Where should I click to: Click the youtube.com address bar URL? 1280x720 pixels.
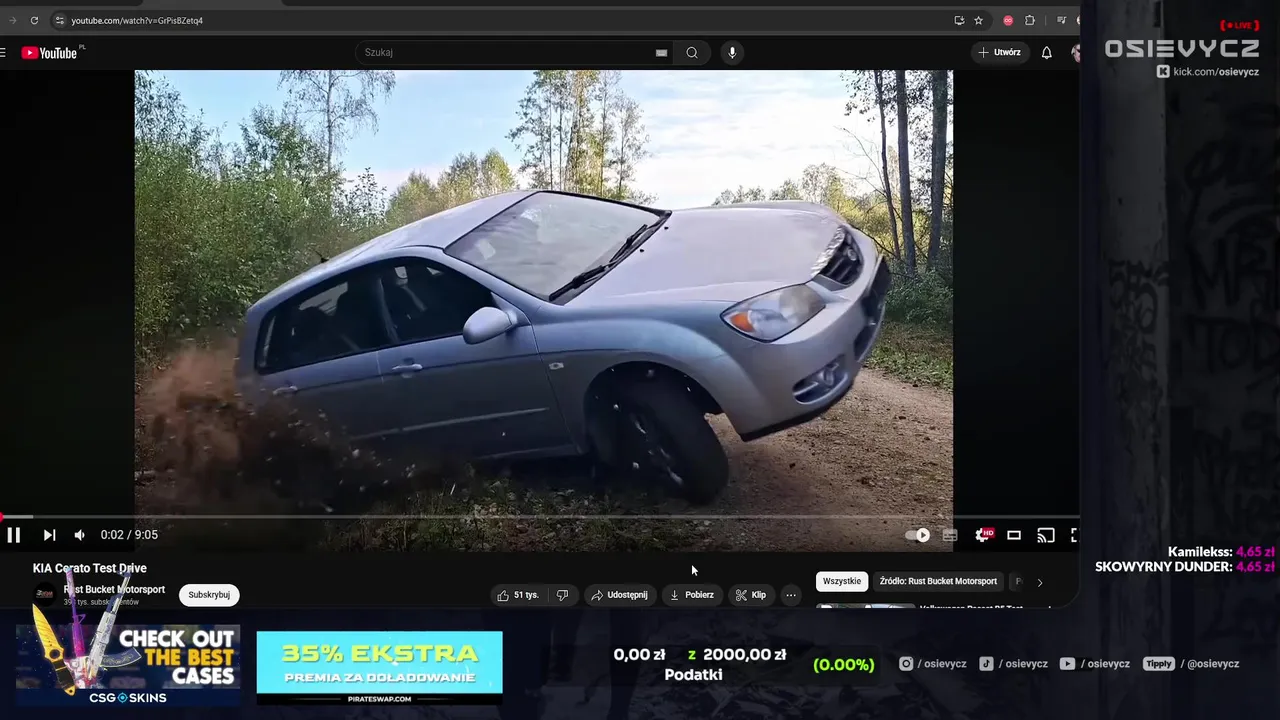click(137, 20)
